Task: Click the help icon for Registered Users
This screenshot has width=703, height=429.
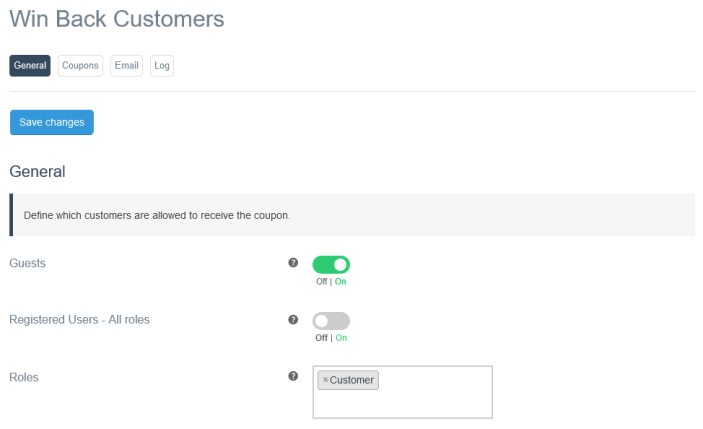Action: pyautogui.click(x=293, y=320)
